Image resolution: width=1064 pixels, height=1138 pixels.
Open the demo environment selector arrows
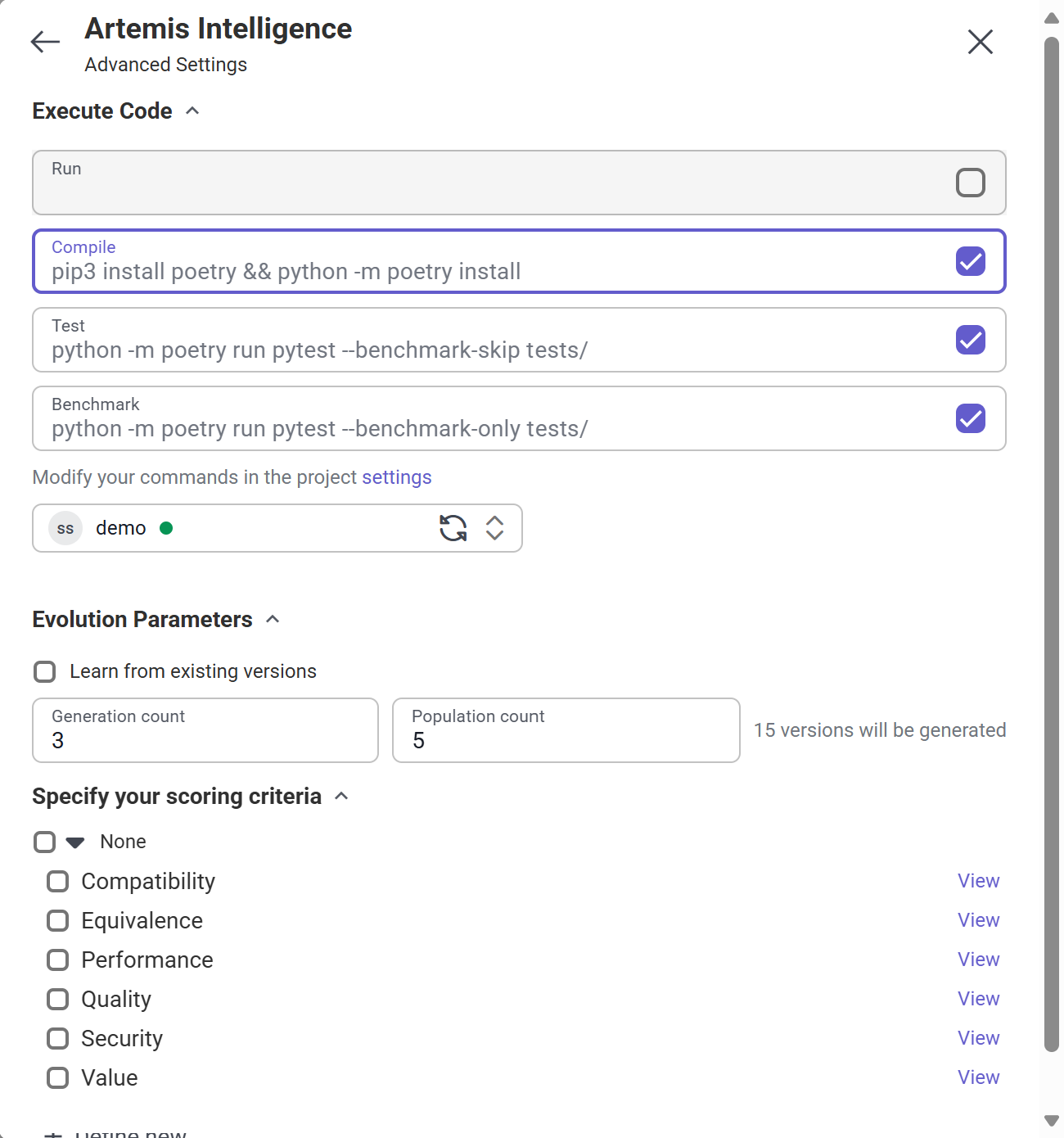click(x=494, y=528)
